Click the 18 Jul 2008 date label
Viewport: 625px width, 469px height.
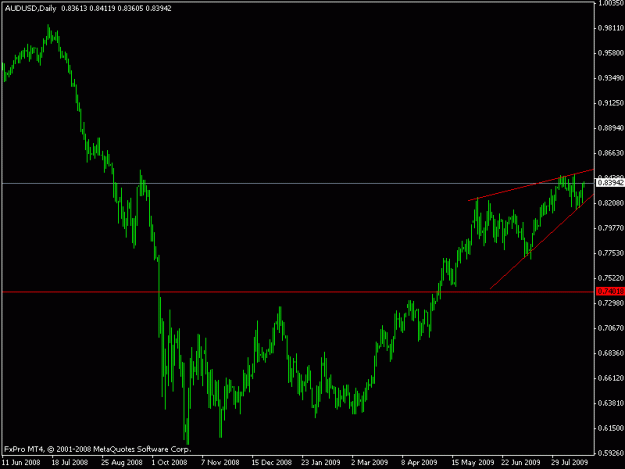[70, 462]
